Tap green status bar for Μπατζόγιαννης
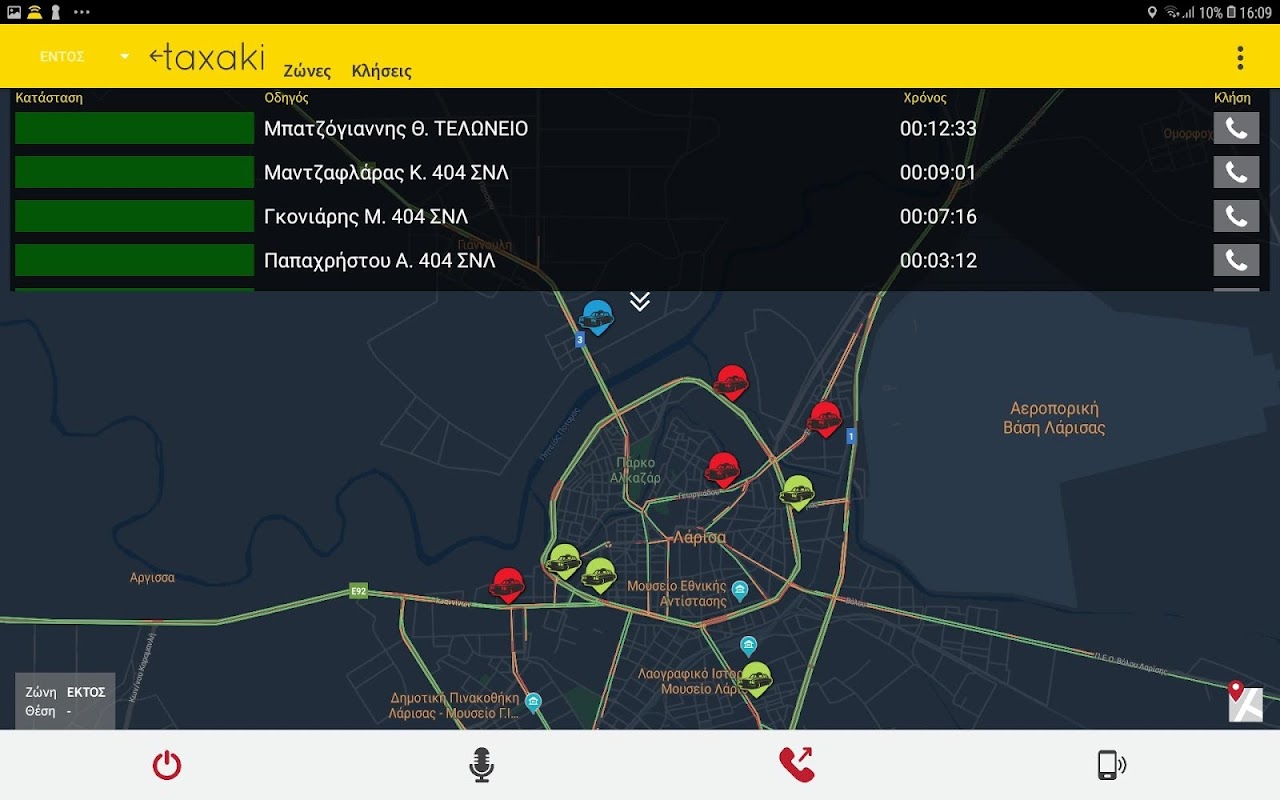Viewport: 1280px width, 800px height. pos(135,128)
